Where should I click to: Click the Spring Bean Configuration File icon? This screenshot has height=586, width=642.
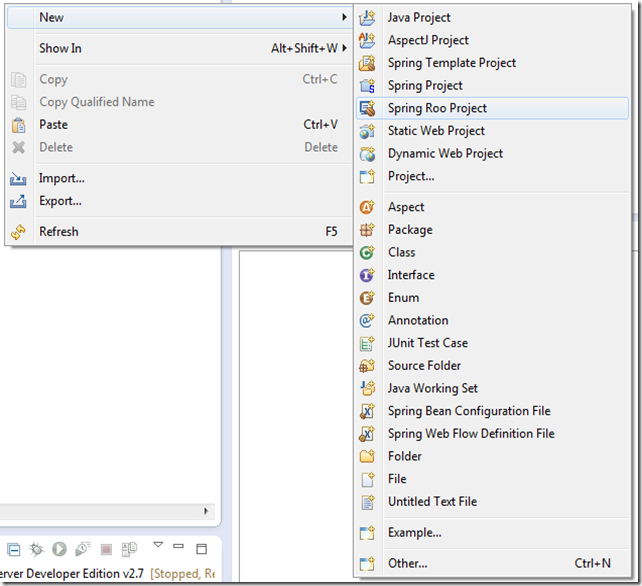point(367,411)
